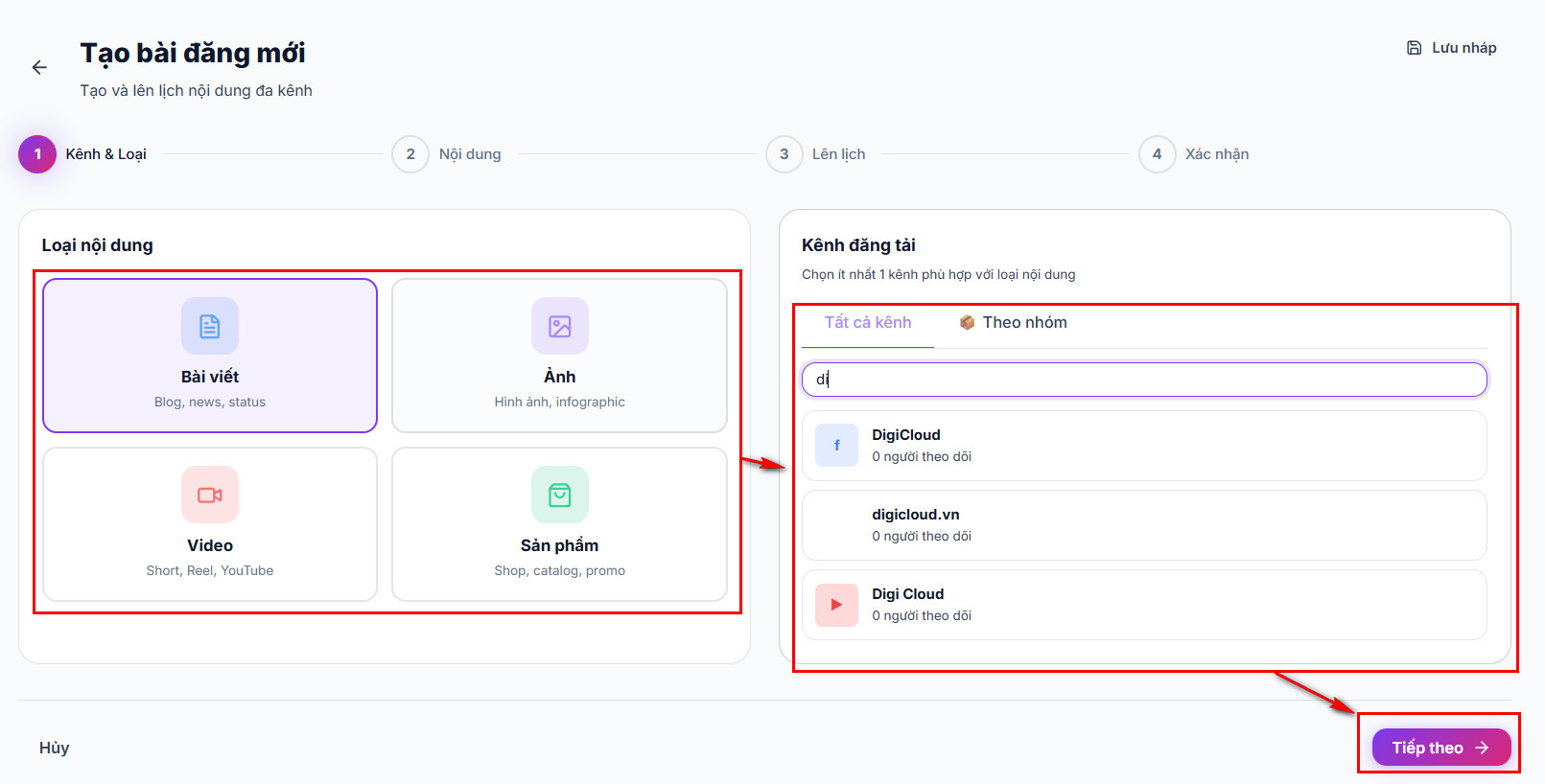Click the arrow icon in Tiếp theo button

pyautogui.click(x=1482, y=748)
